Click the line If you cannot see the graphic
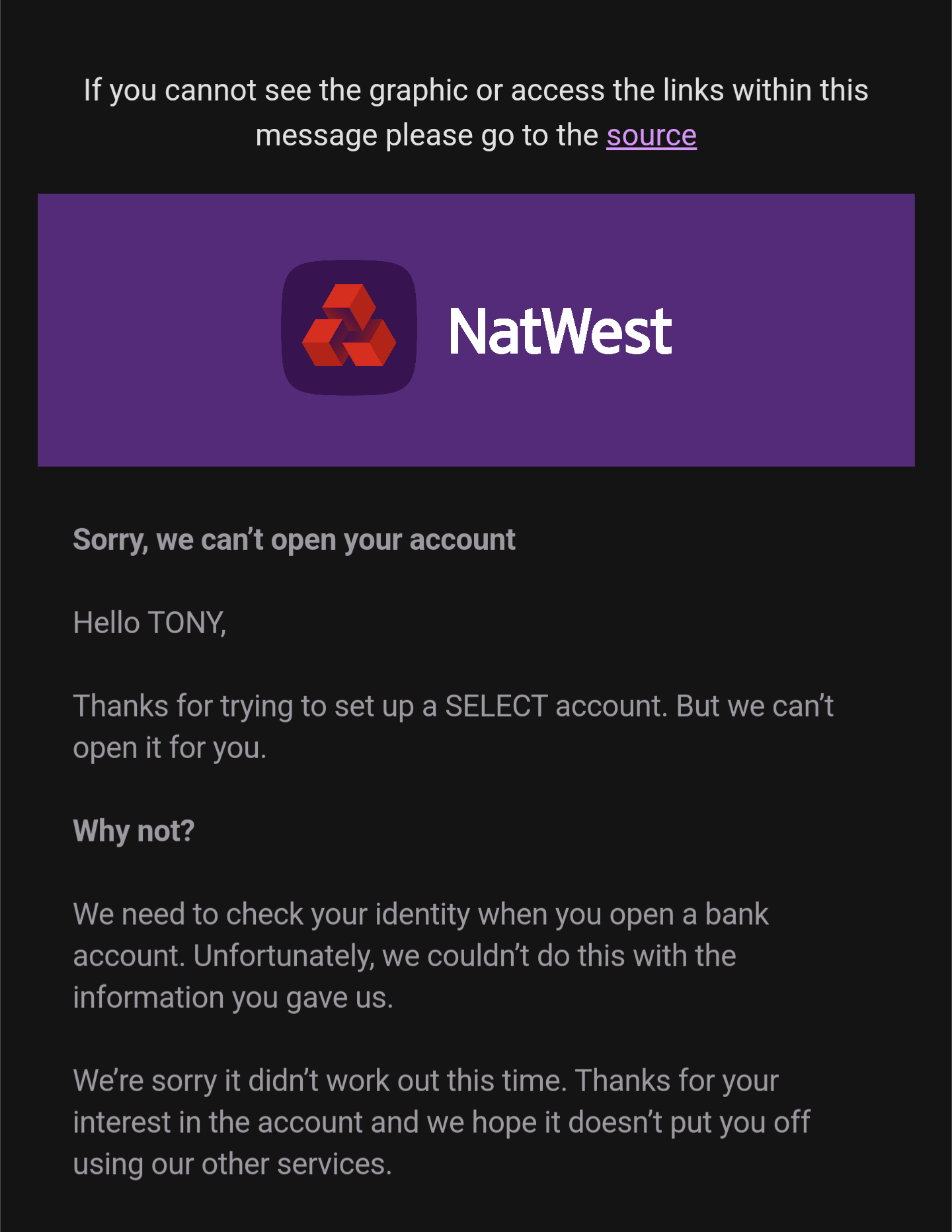The width and height of the screenshot is (952, 1232). click(476, 91)
